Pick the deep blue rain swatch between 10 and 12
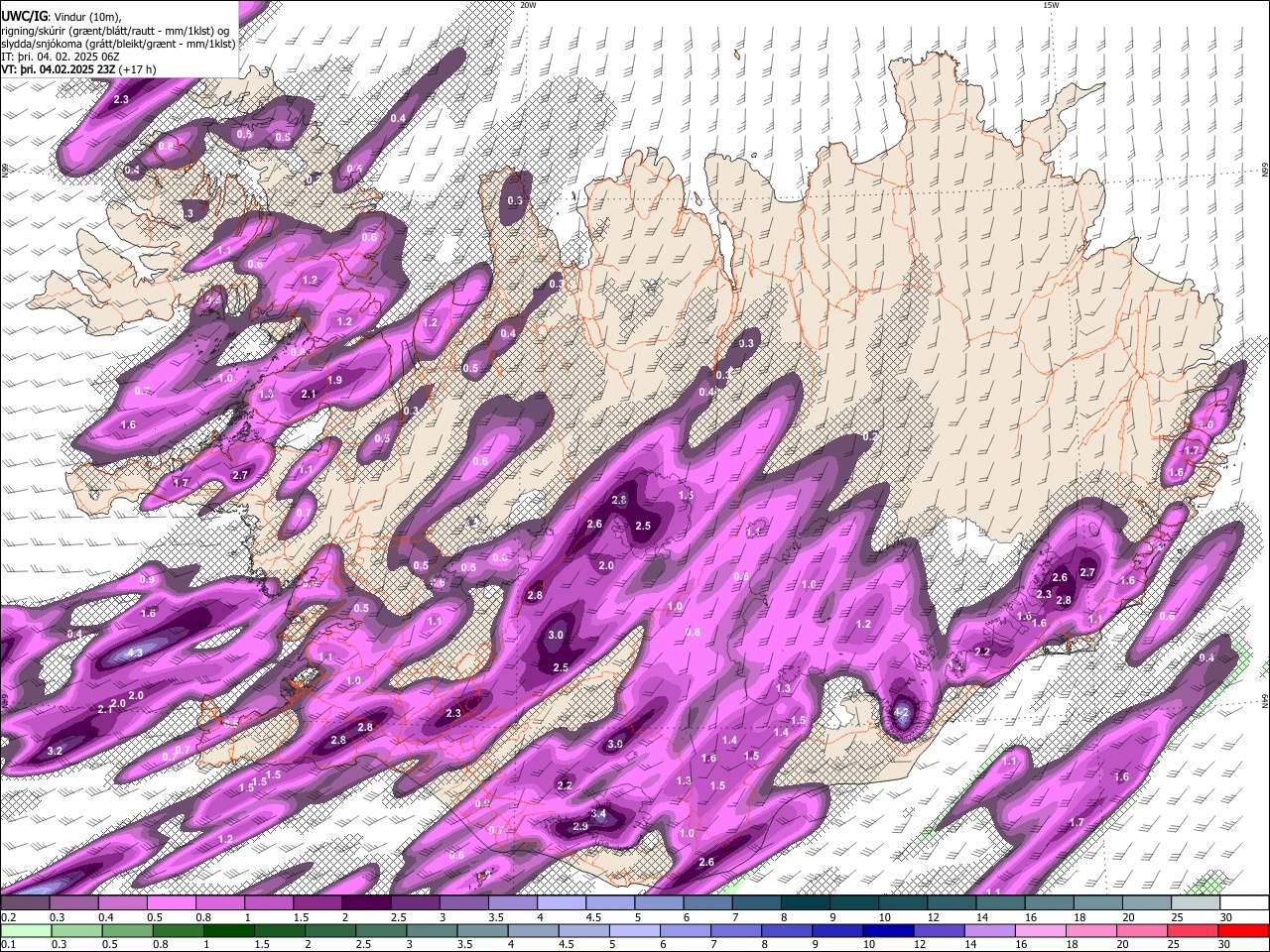Screen dimensions: 1270x952 (887, 930)
